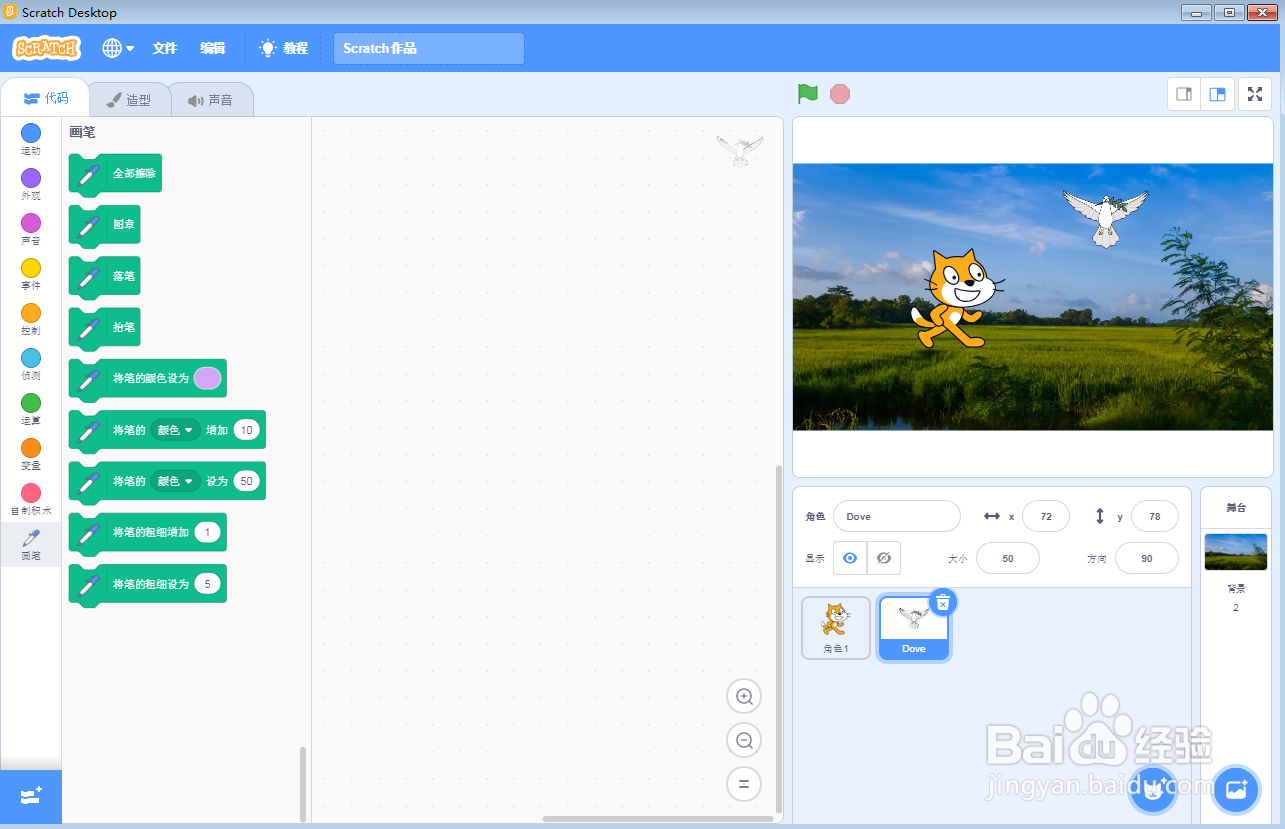Select the 外观 block category
Image resolution: width=1285 pixels, height=829 pixels.
click(x=31, y=185)
